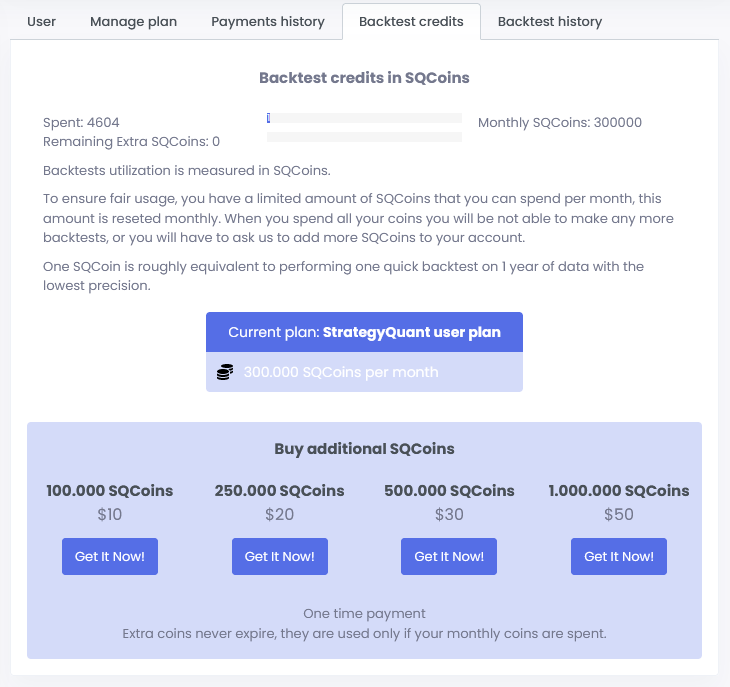Select the Backtest credits tab

[x=411, y=21]
